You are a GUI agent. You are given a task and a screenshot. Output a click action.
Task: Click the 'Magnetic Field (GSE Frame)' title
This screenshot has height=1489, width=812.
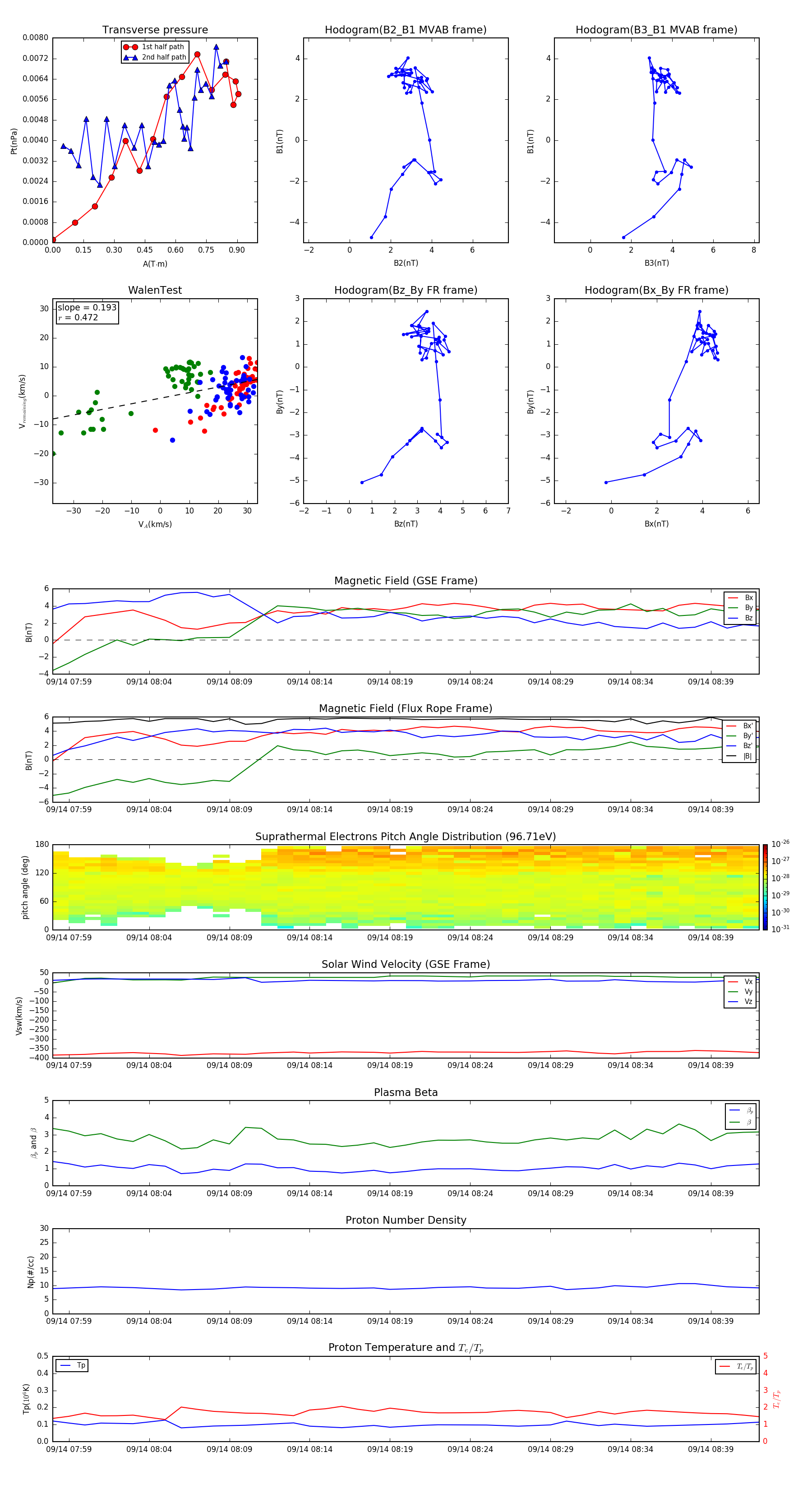pos(406,580)
